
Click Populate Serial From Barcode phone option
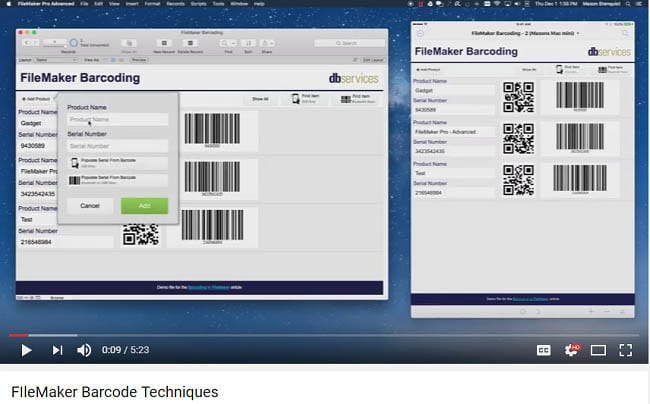pyautogui.click(x=118, y=163)
